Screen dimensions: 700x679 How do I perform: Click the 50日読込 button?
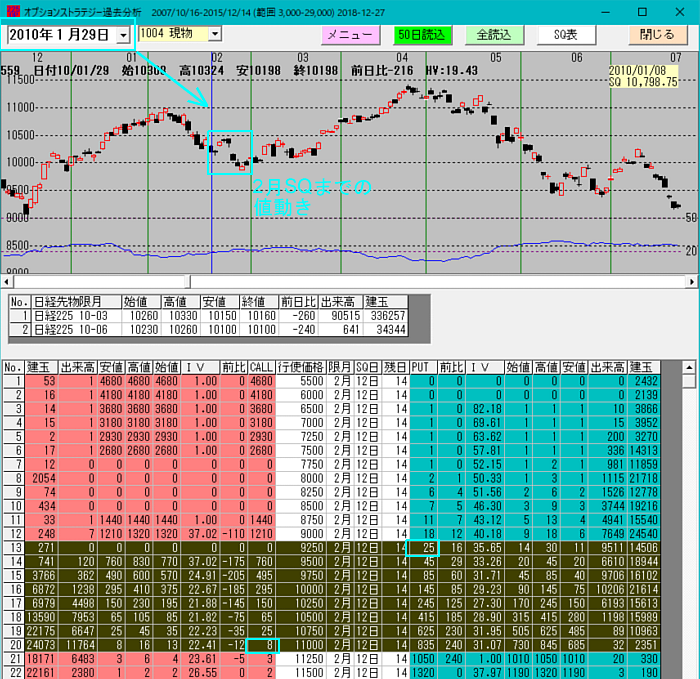[422, 35]
